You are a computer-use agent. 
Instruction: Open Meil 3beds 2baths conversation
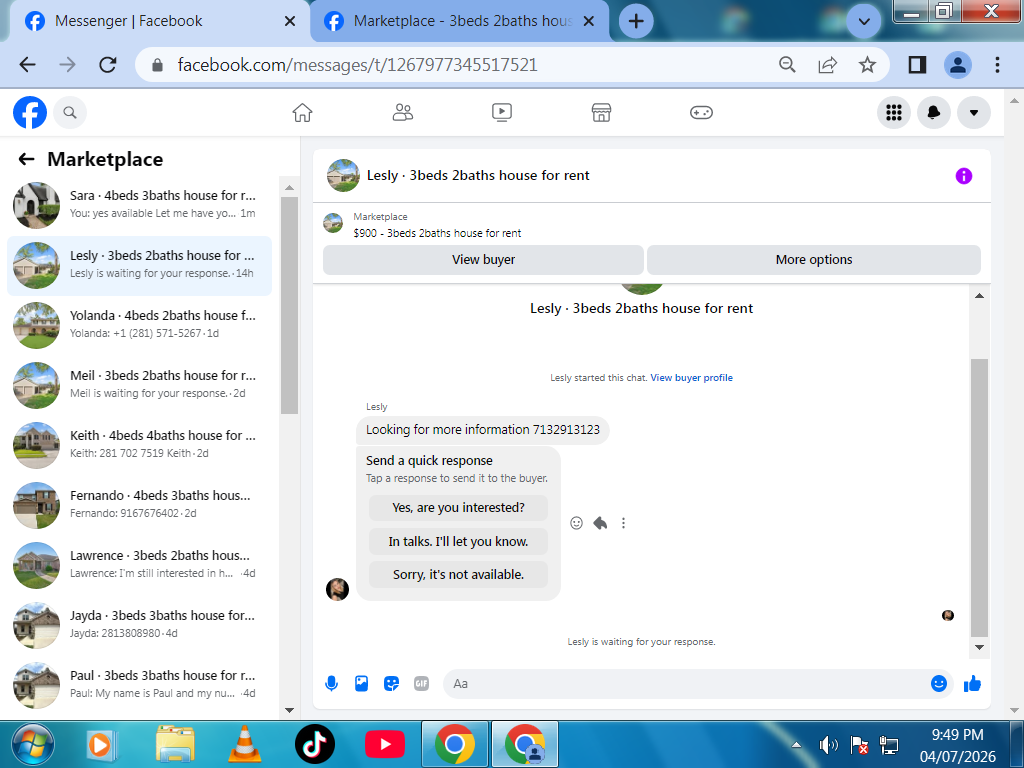[x=139, y=385]
